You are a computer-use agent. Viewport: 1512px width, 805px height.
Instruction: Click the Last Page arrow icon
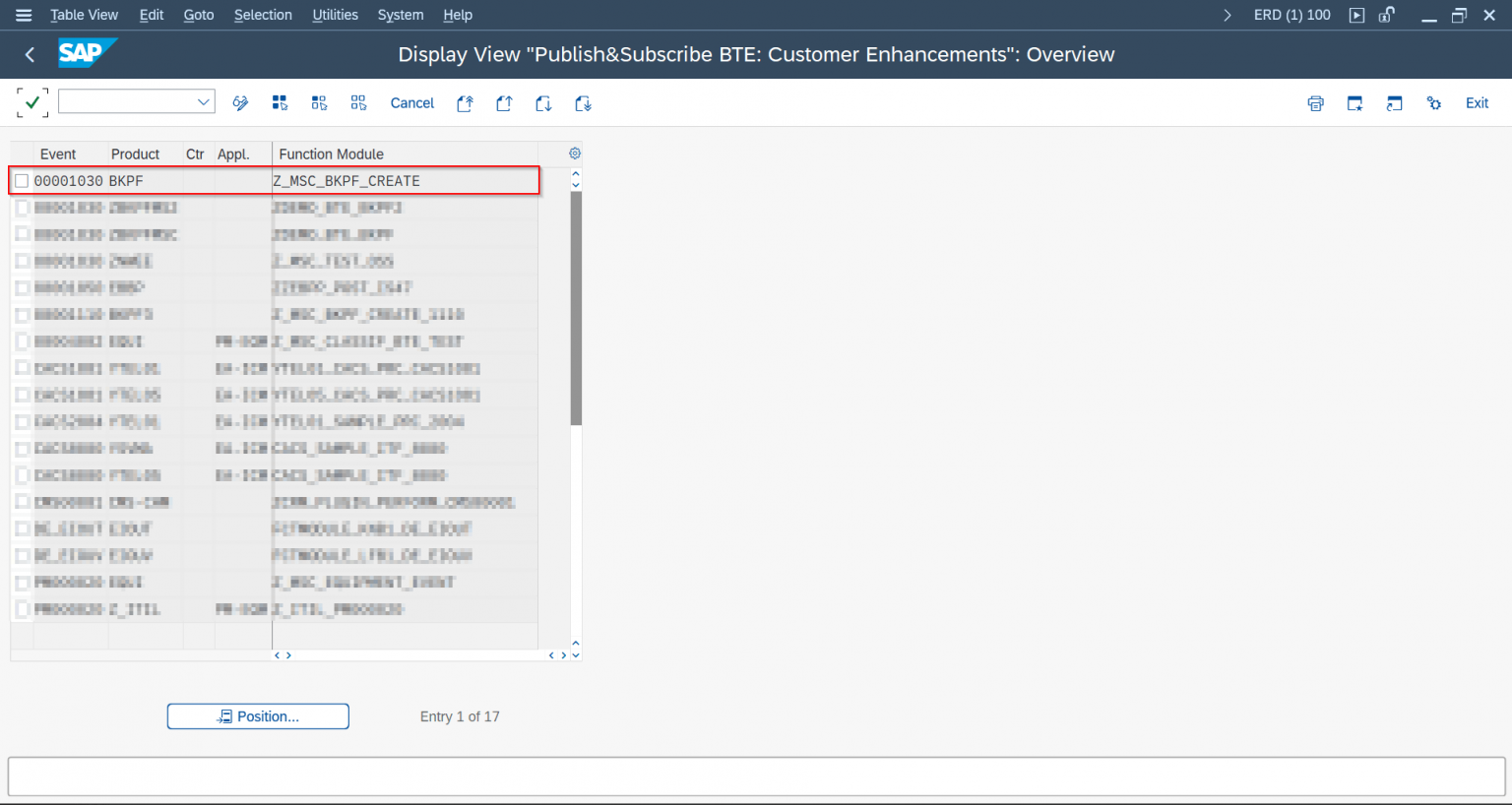pyautogui.click(x=583, y=103)
